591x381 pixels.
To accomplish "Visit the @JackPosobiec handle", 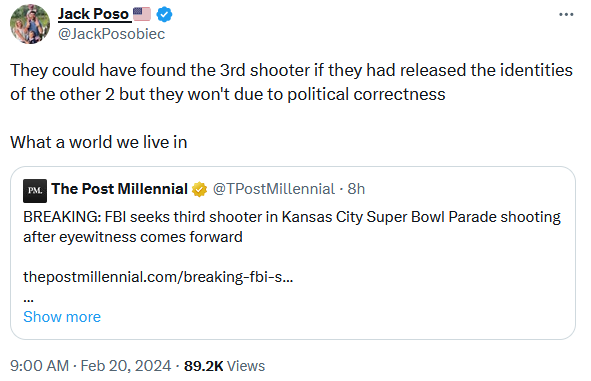I will point(112,34).
